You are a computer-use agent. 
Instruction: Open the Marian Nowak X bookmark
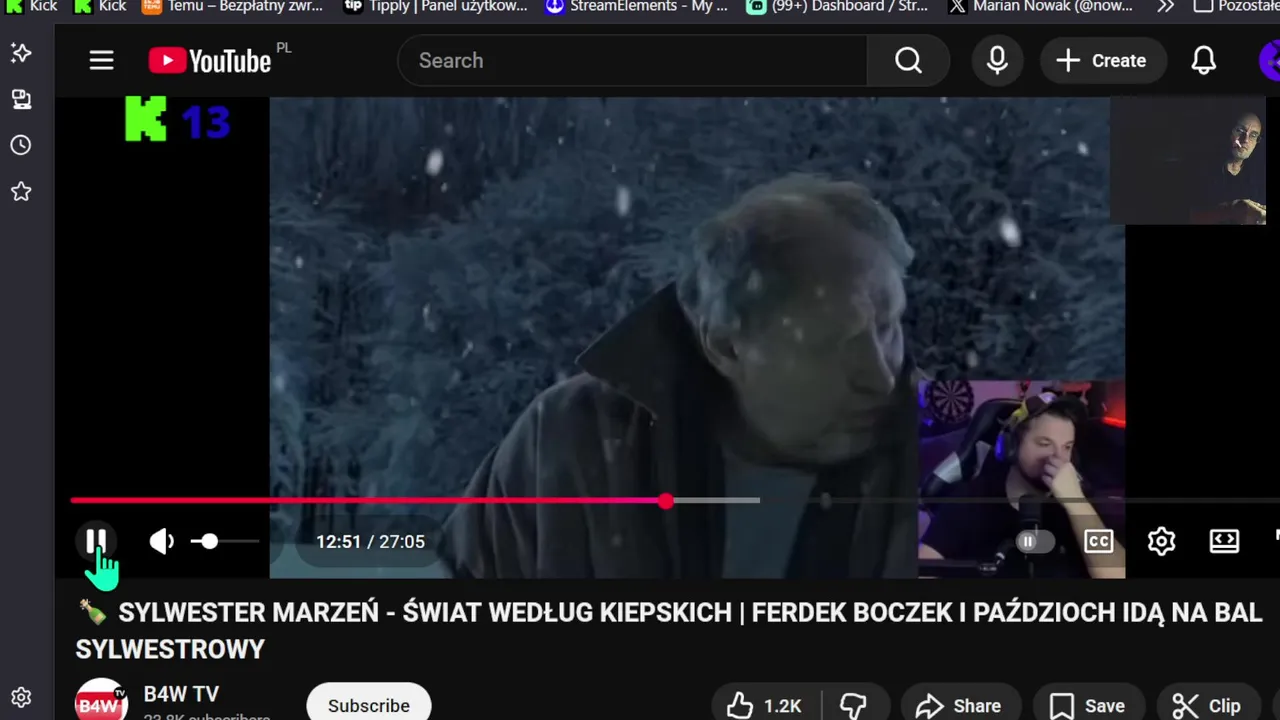(x=1040, y=7)
